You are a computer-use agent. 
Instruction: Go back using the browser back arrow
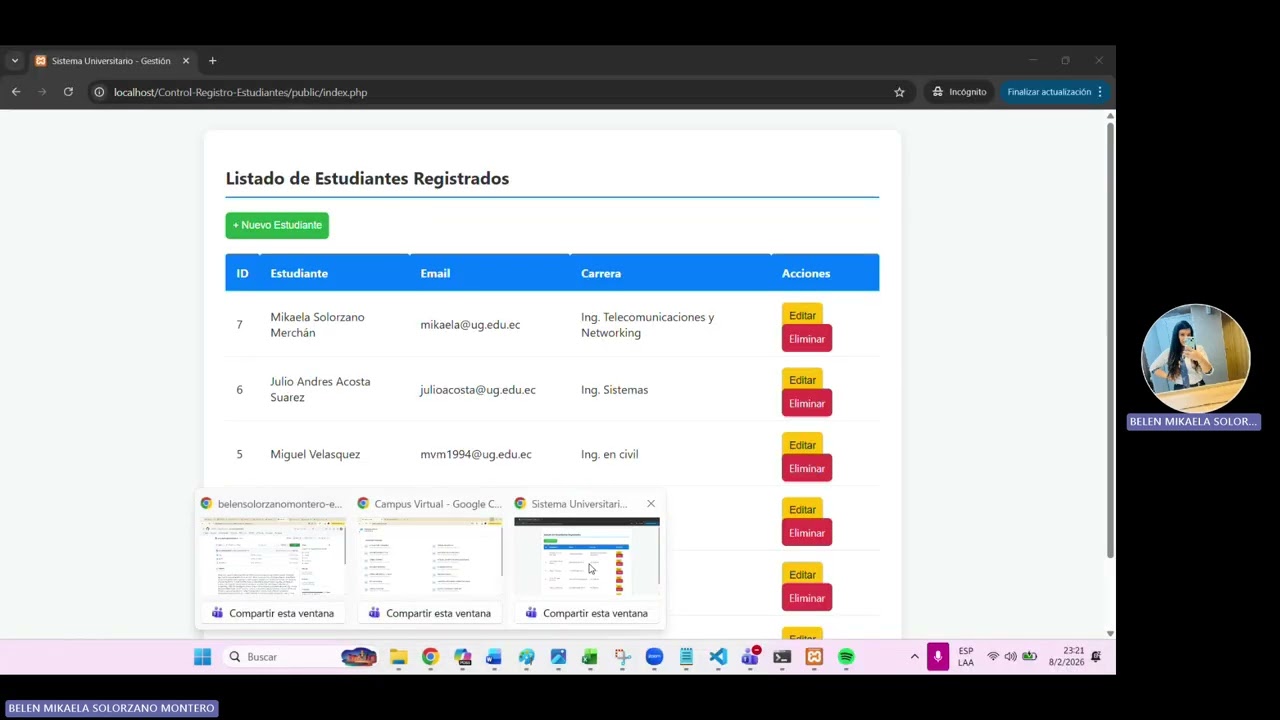16,92
